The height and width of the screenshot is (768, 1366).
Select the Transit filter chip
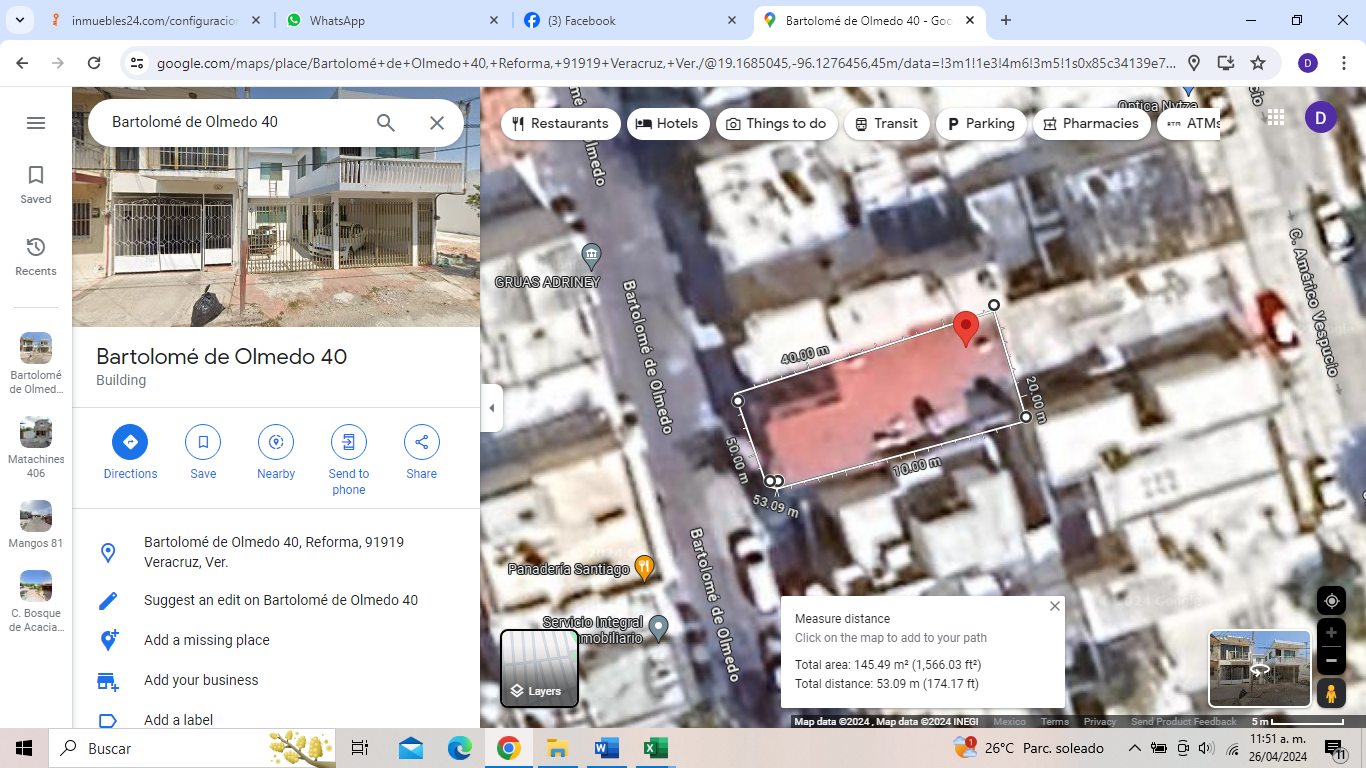click(x=886, y=124)
